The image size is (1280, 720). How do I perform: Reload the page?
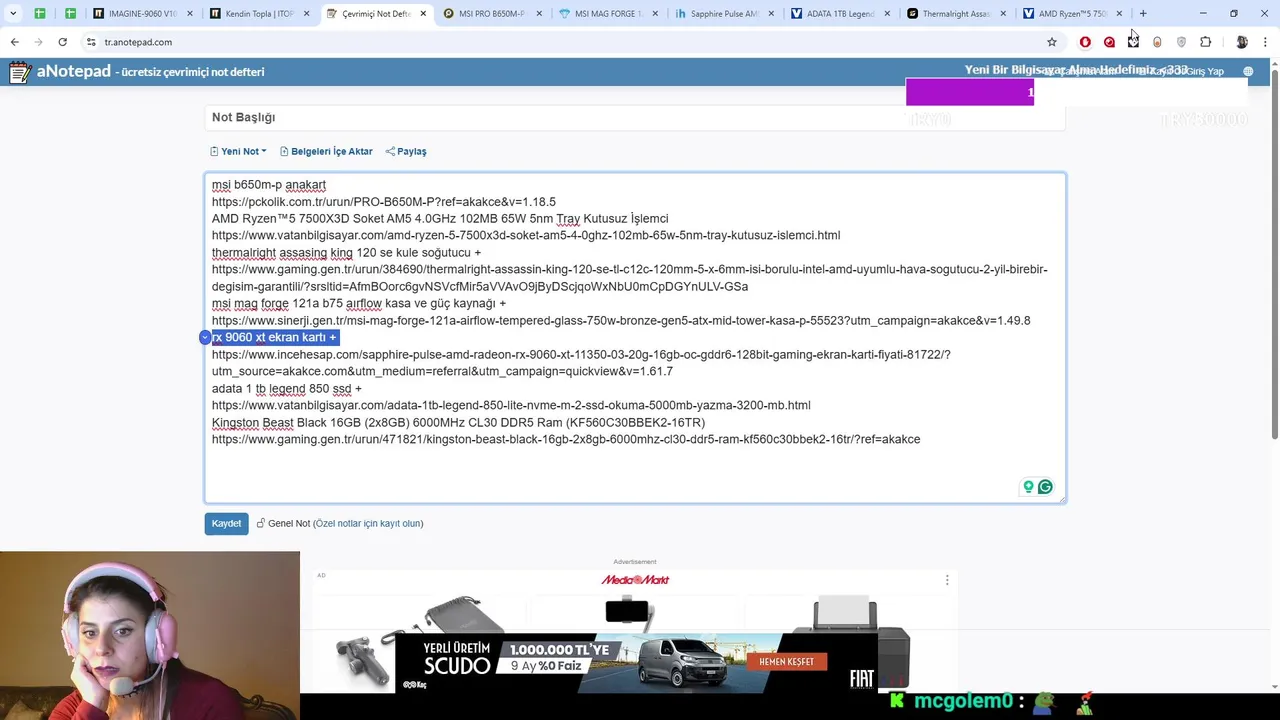[x=62, y=42]
